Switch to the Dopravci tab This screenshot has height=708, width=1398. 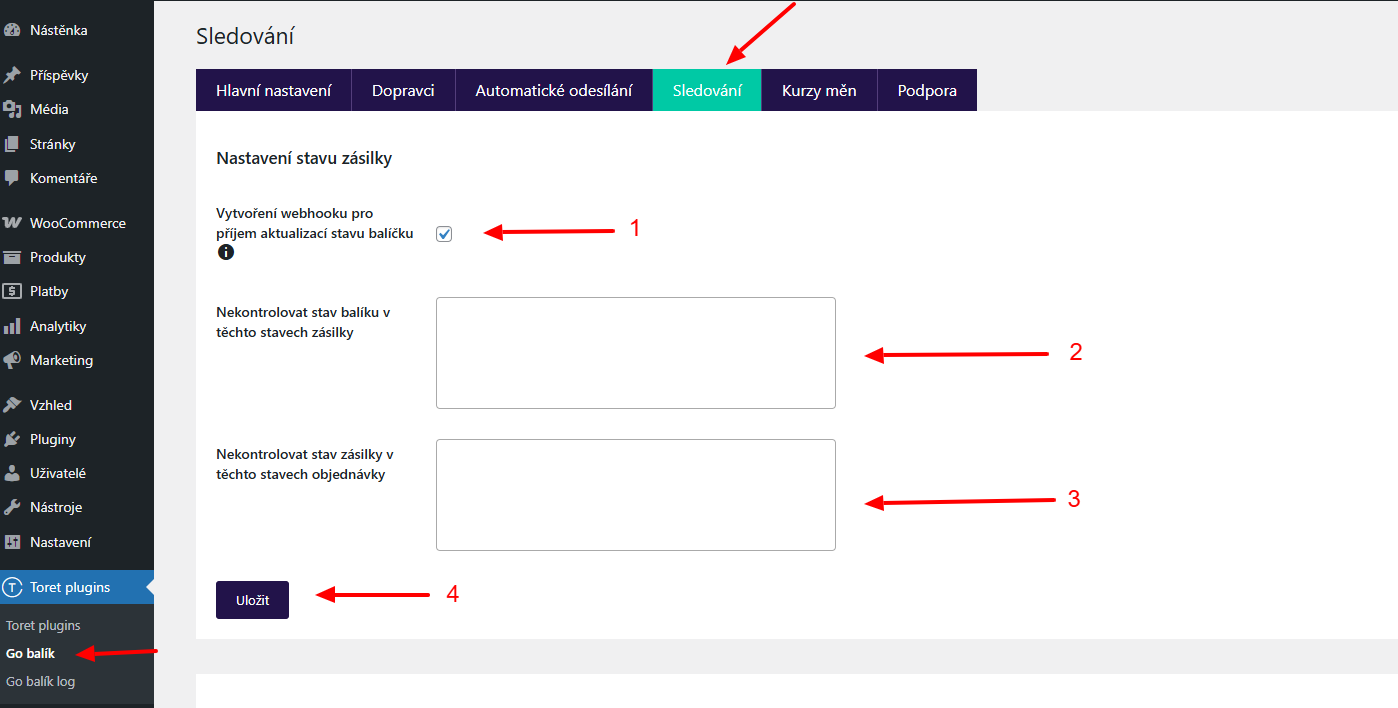[403, 90]
